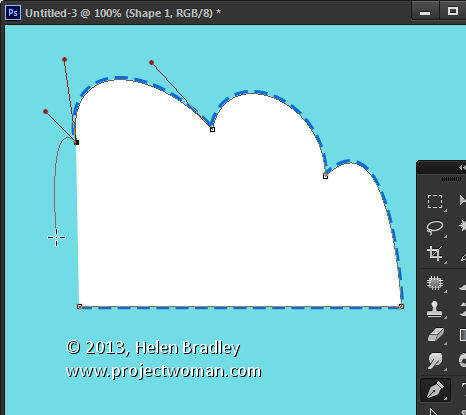Screen dimensions: 466x415
Task: Click the toolbar panel grip handle
Action: [x=451, y=179]
